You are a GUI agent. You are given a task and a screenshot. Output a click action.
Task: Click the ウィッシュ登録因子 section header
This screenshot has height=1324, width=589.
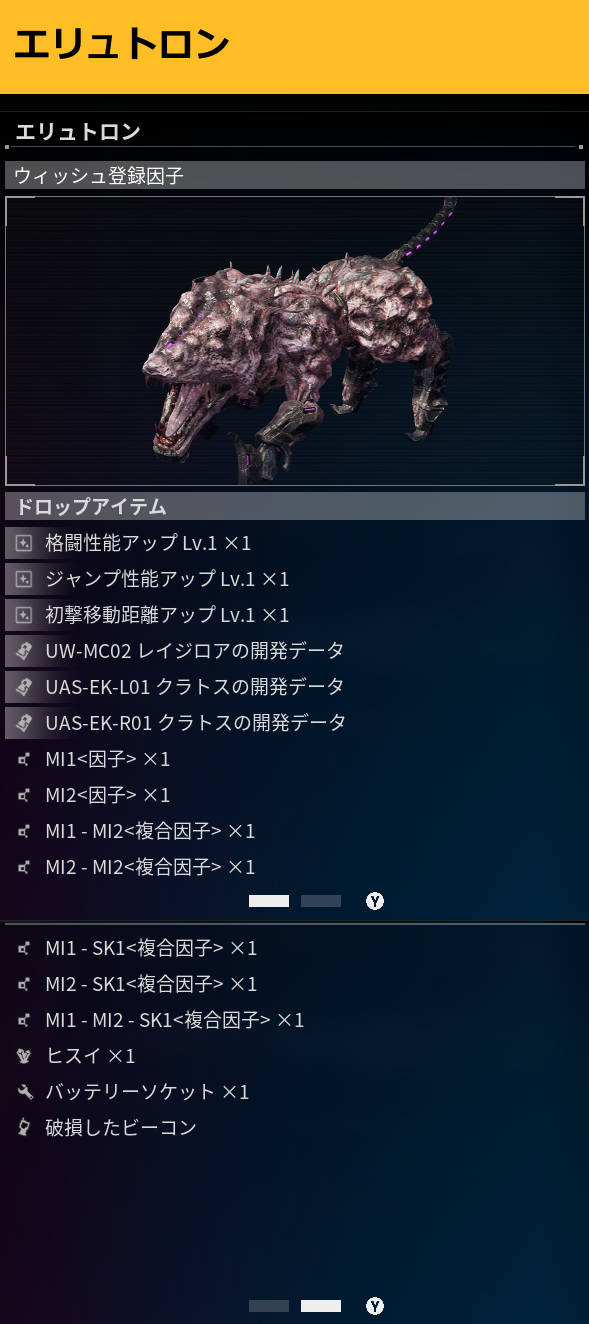pyautogui.click(x=295, y=175)
